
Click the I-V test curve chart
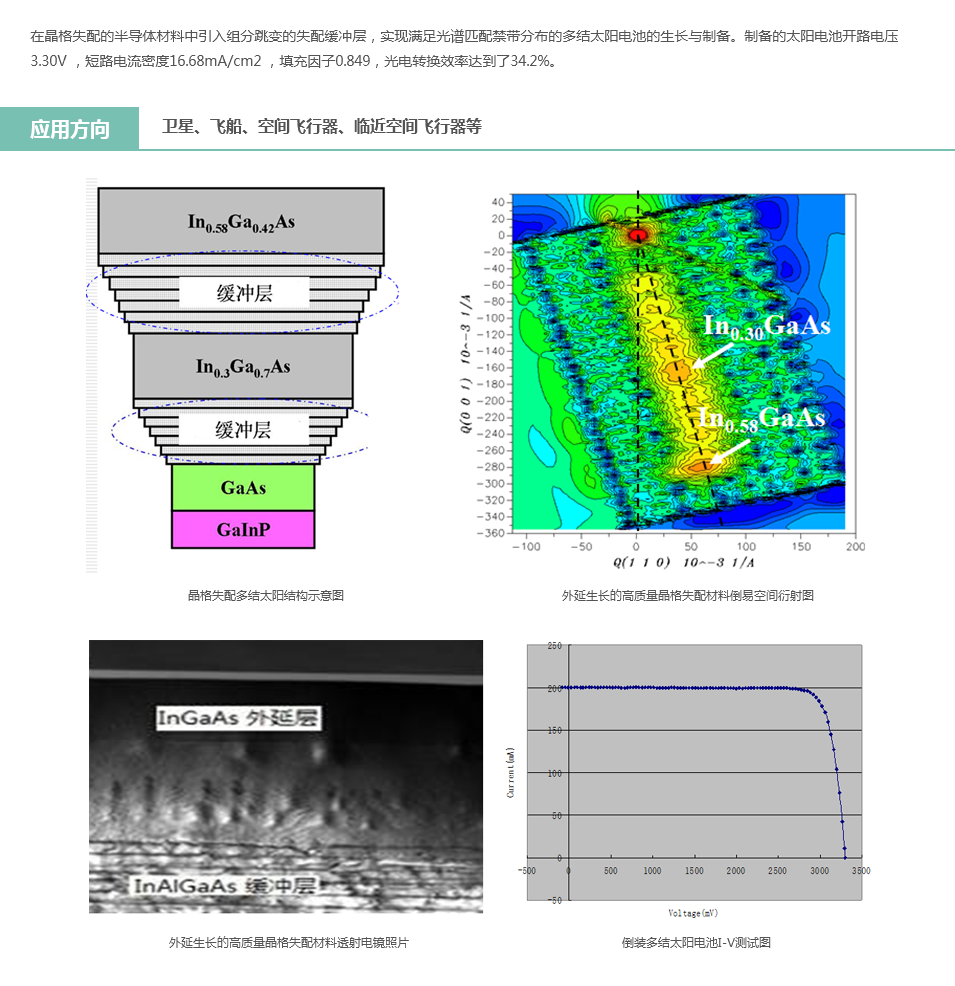click(688, 780)
